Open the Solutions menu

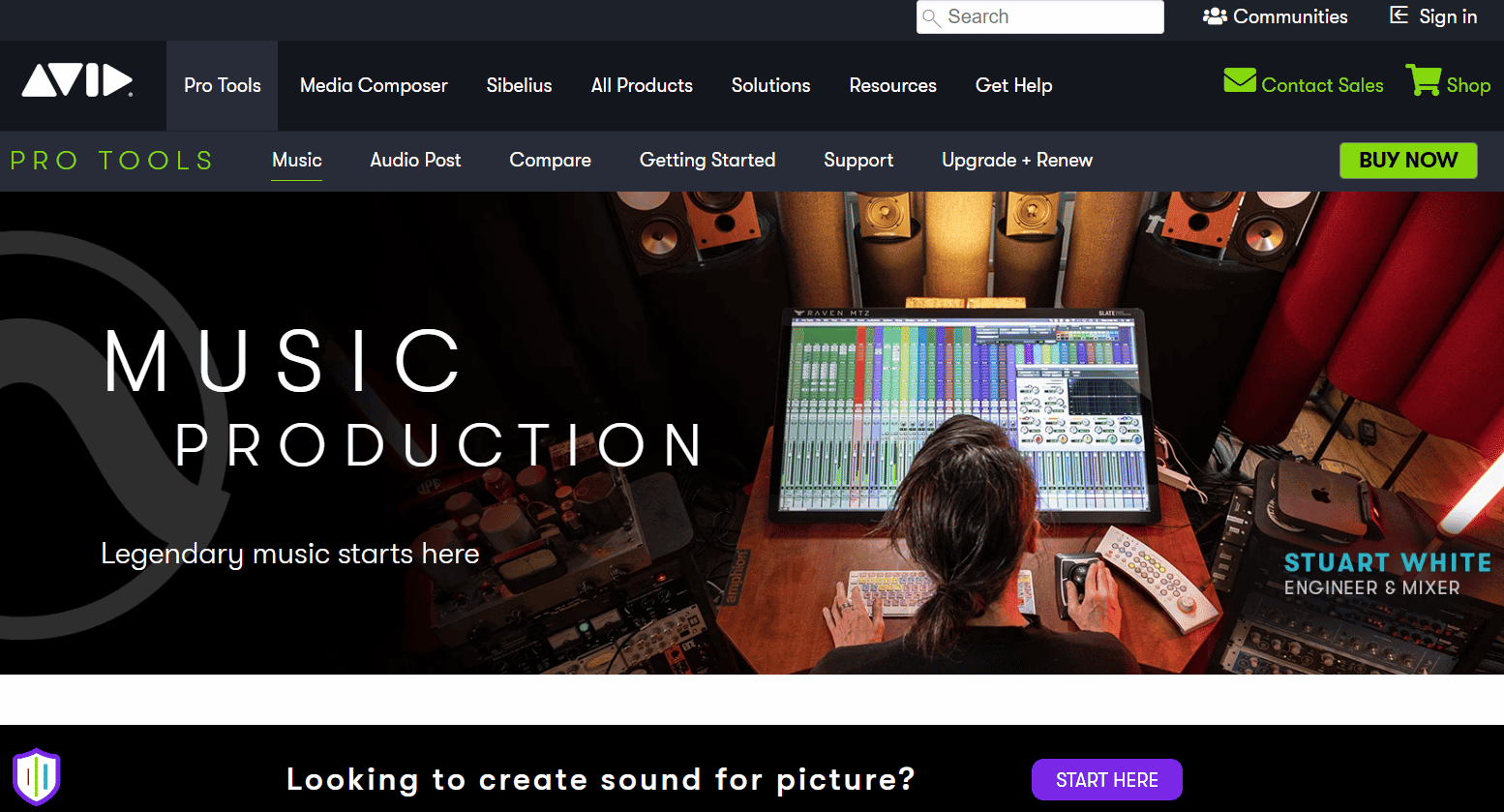click(770, 85)
